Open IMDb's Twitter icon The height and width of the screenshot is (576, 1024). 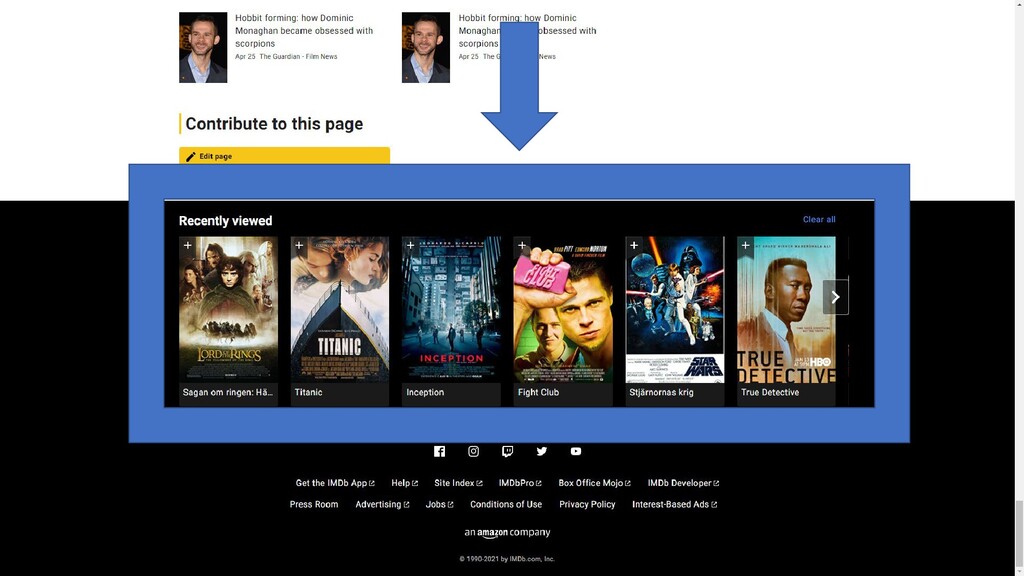tap(541, 451)
